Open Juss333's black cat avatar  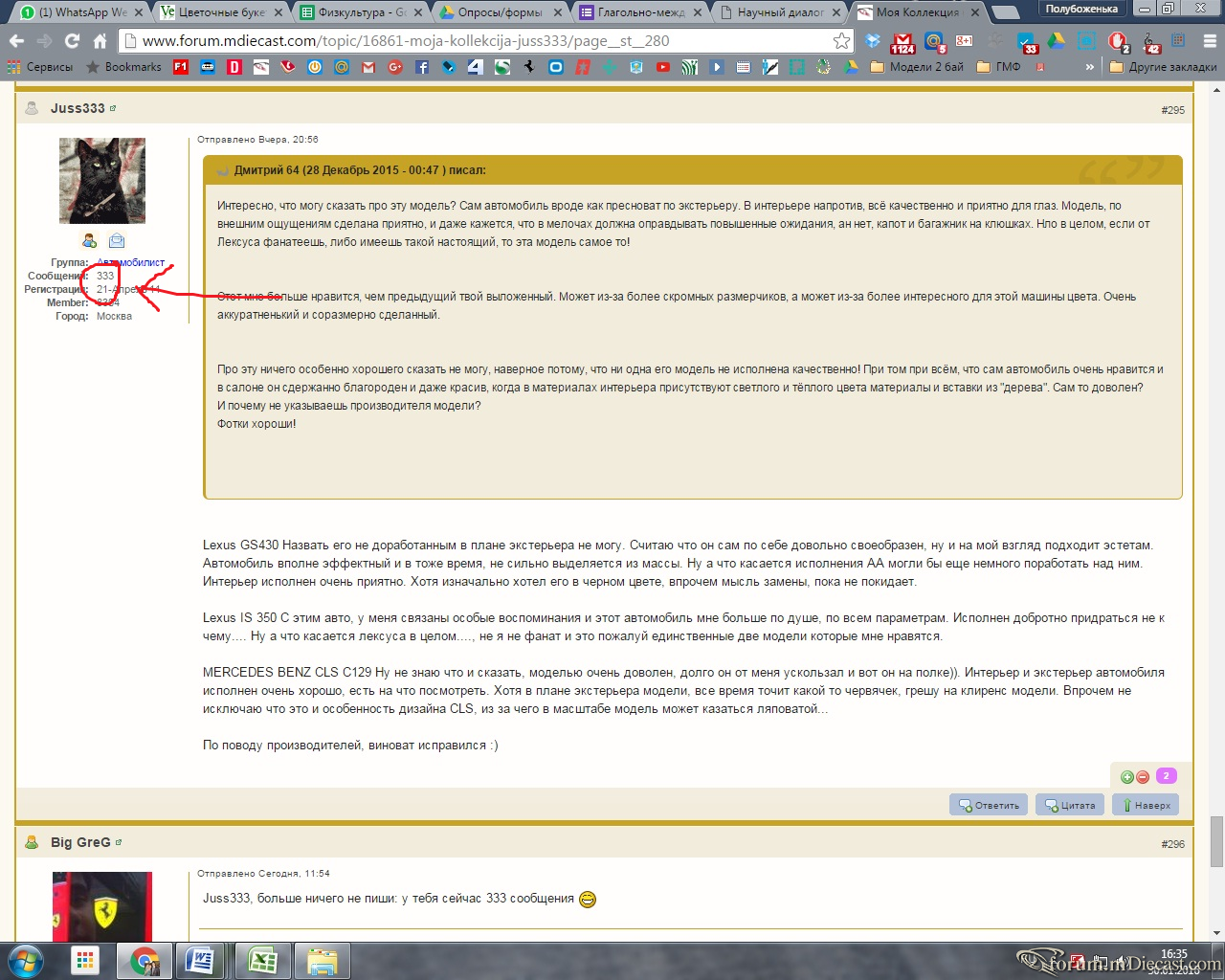[102, 181]
